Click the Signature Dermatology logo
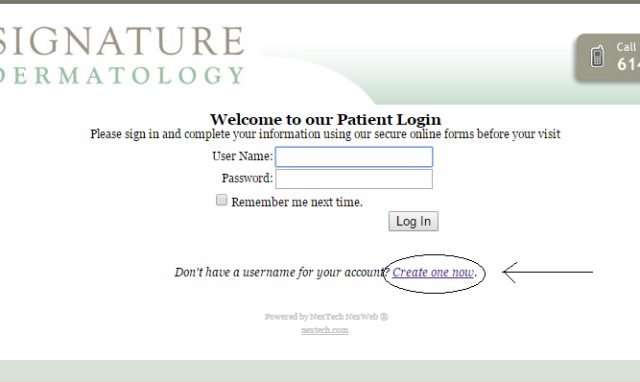 click(122, 55)
